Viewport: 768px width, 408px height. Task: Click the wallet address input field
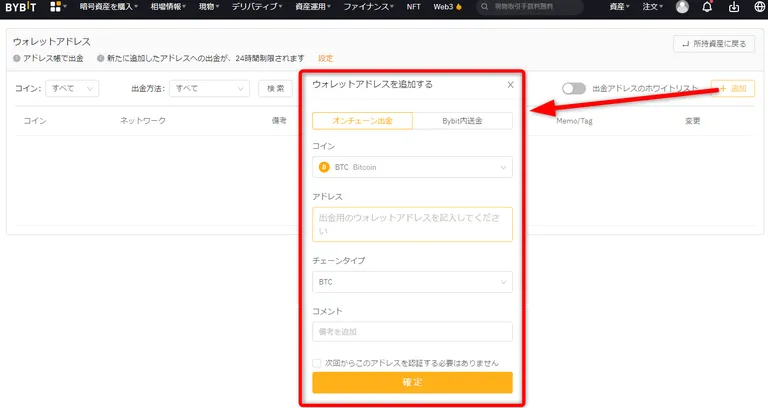[412, 224]
